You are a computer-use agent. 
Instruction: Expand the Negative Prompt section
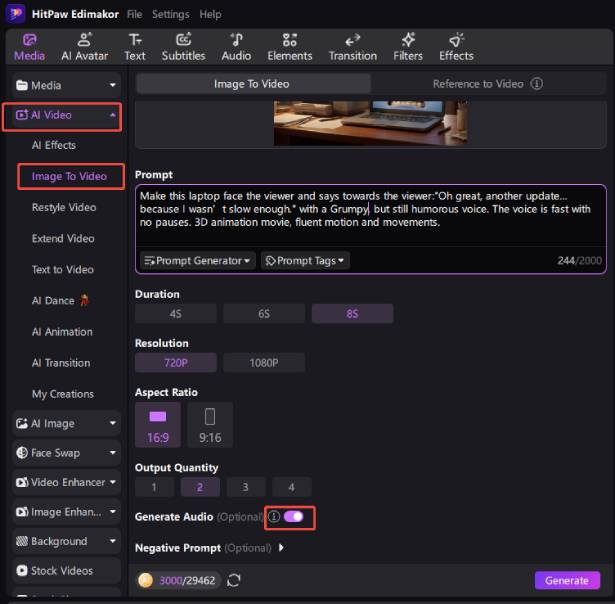(x=281, y=548)
